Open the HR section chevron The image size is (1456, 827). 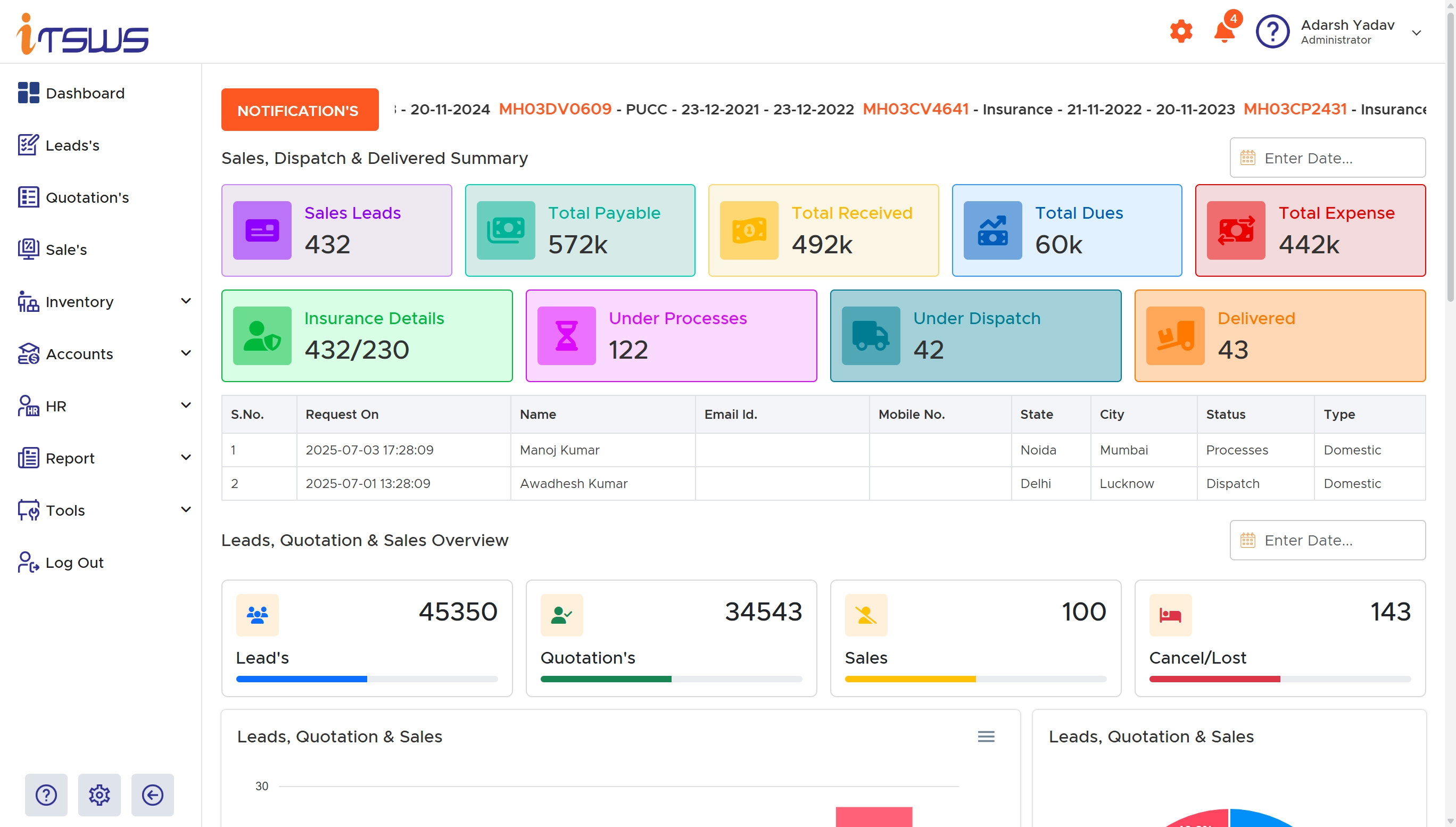186,405
